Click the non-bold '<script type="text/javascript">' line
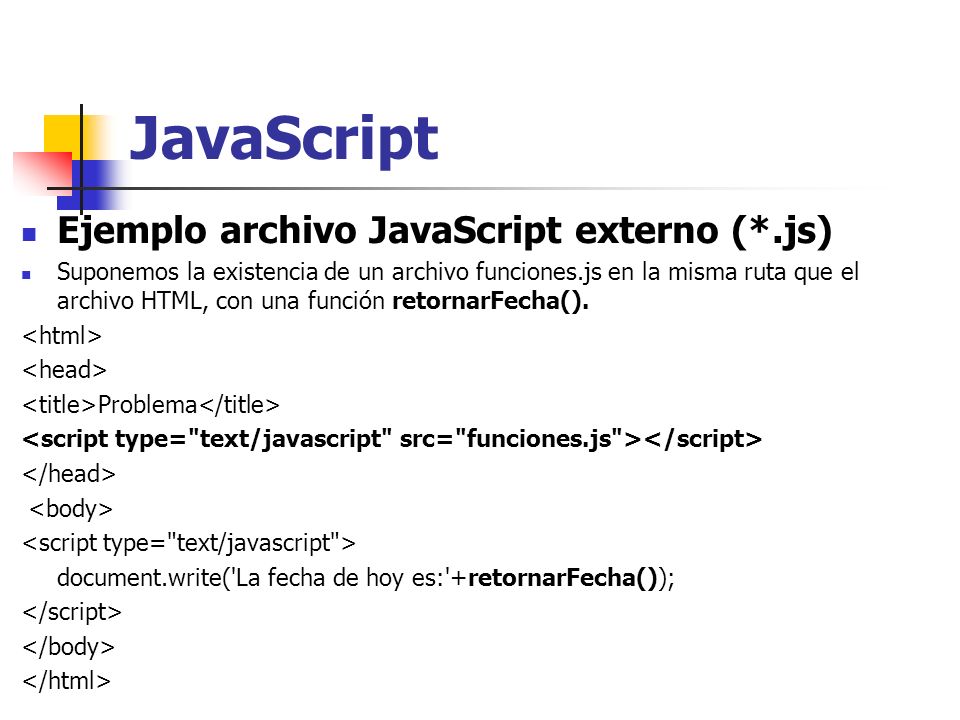This screenshot has width=960, height=720. point(189,544)
